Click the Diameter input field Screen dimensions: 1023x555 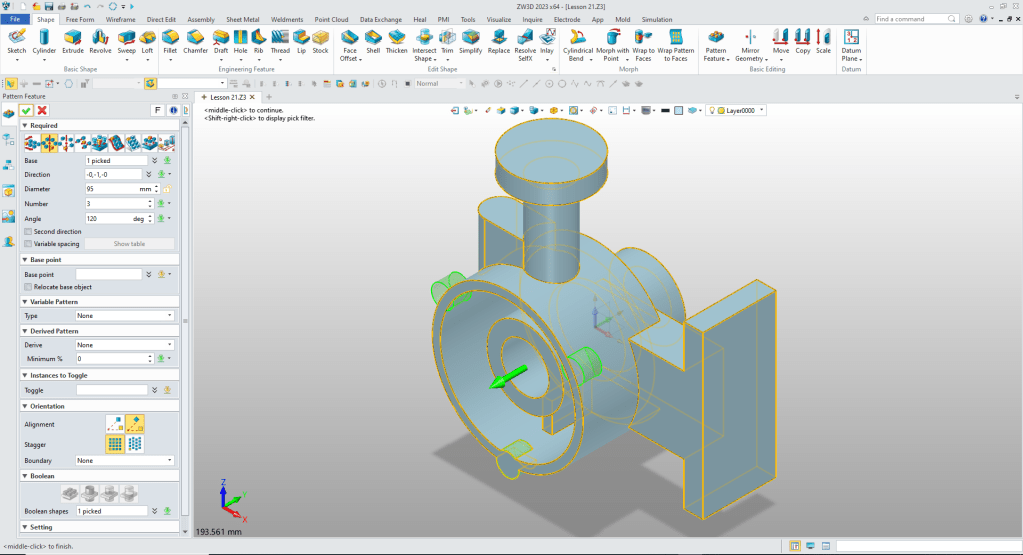pyautogui.click(x=112, y=188)
